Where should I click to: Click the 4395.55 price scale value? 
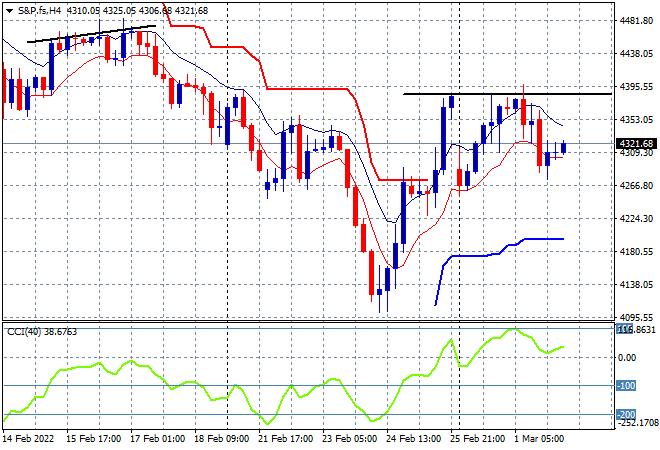(636, 86)
